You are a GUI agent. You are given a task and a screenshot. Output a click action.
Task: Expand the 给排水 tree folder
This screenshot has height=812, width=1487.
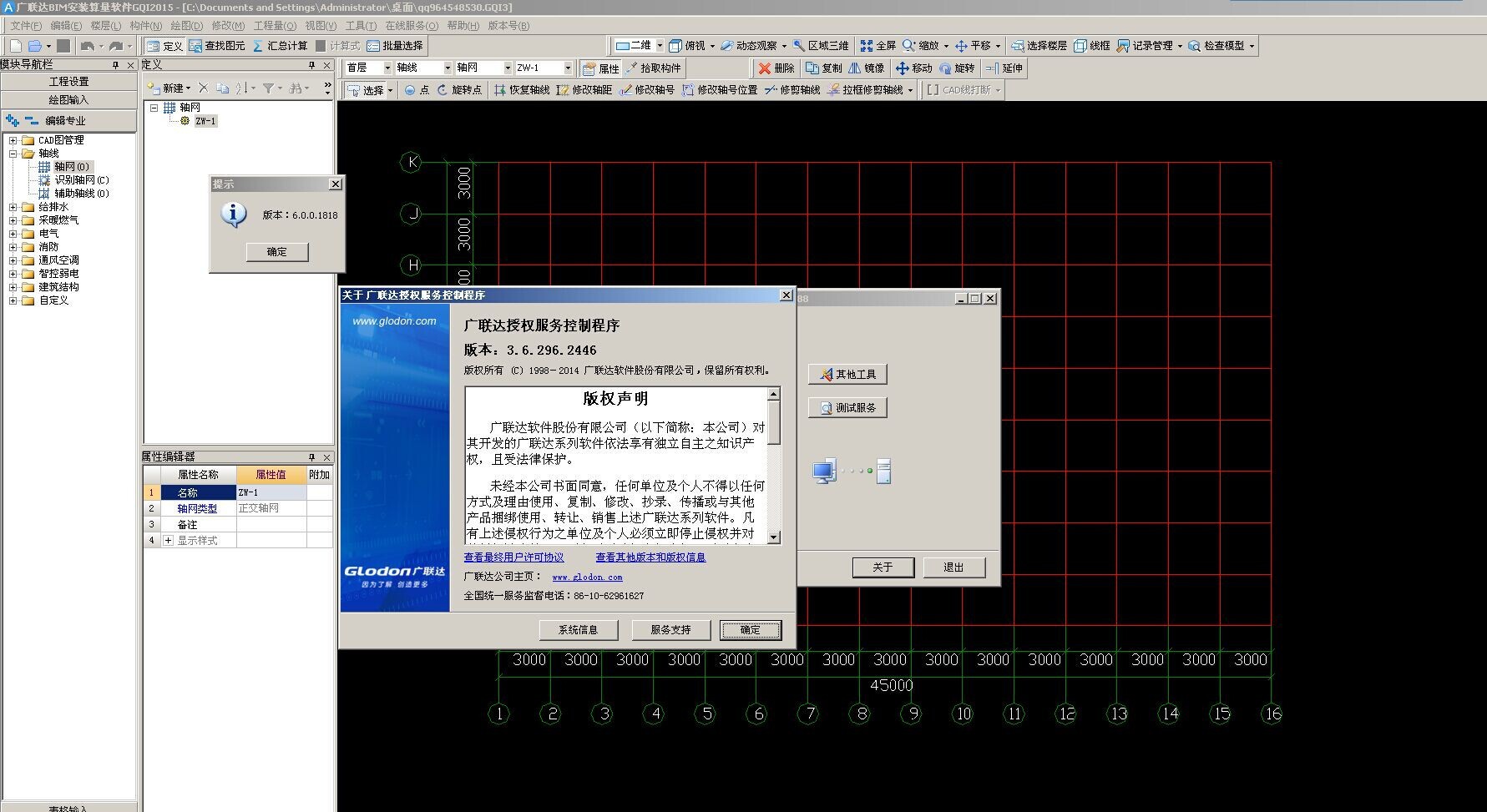(13, 207)
